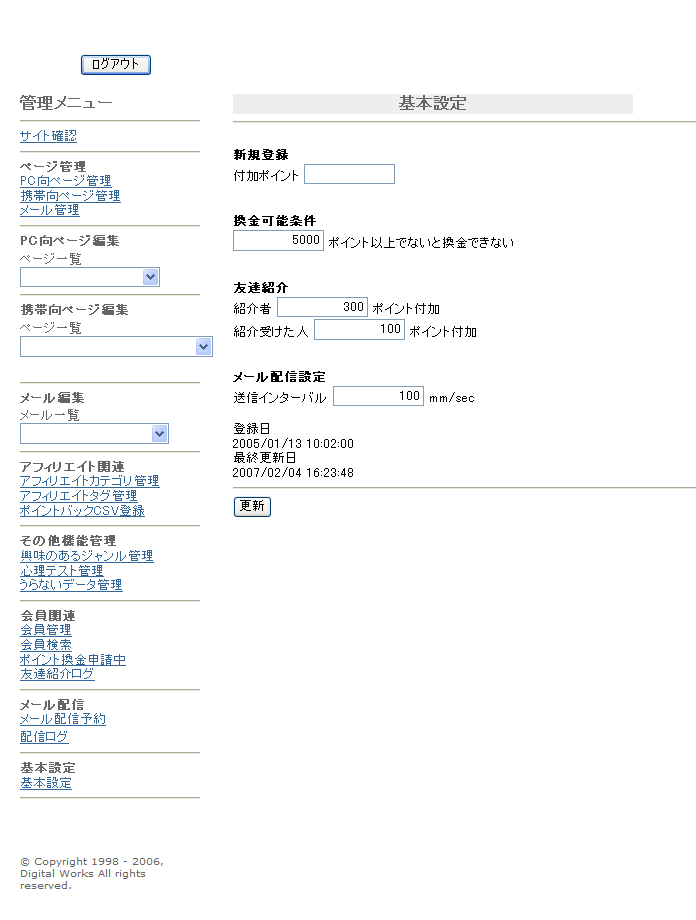Open 会員管理 link
The image size is (696, 920).
click(46, 630)
